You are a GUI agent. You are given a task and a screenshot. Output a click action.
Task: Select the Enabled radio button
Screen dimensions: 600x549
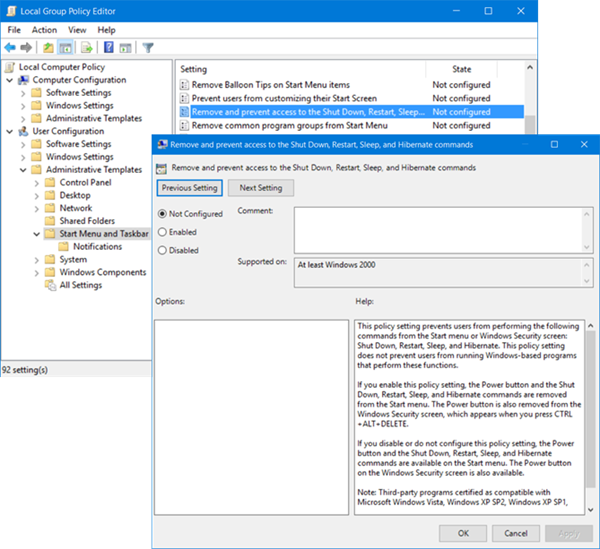pos(162,232)
